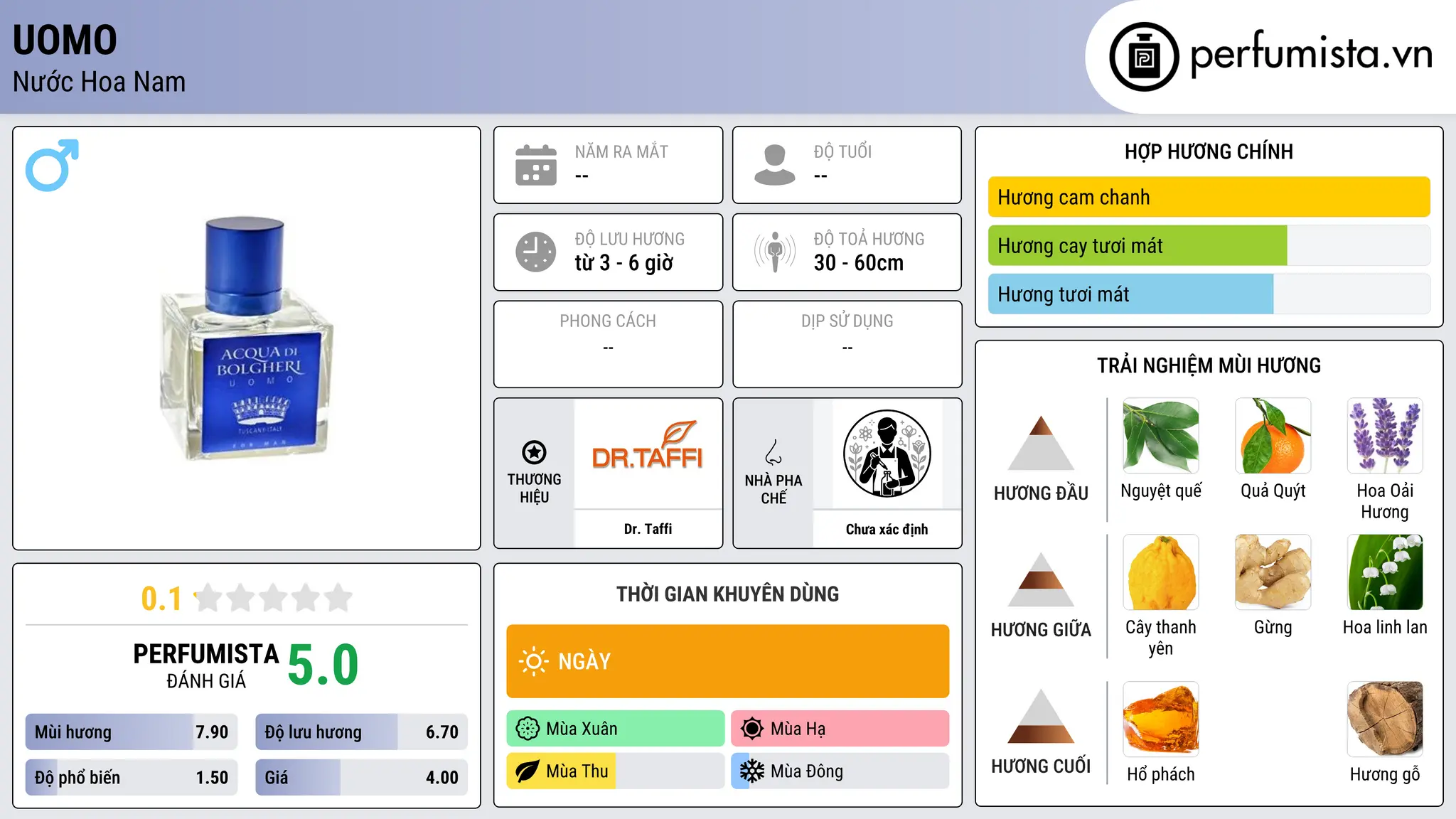Select the Nguyệt quế leaf image
Viewport: 1456px width, 819px height.
1161,436
